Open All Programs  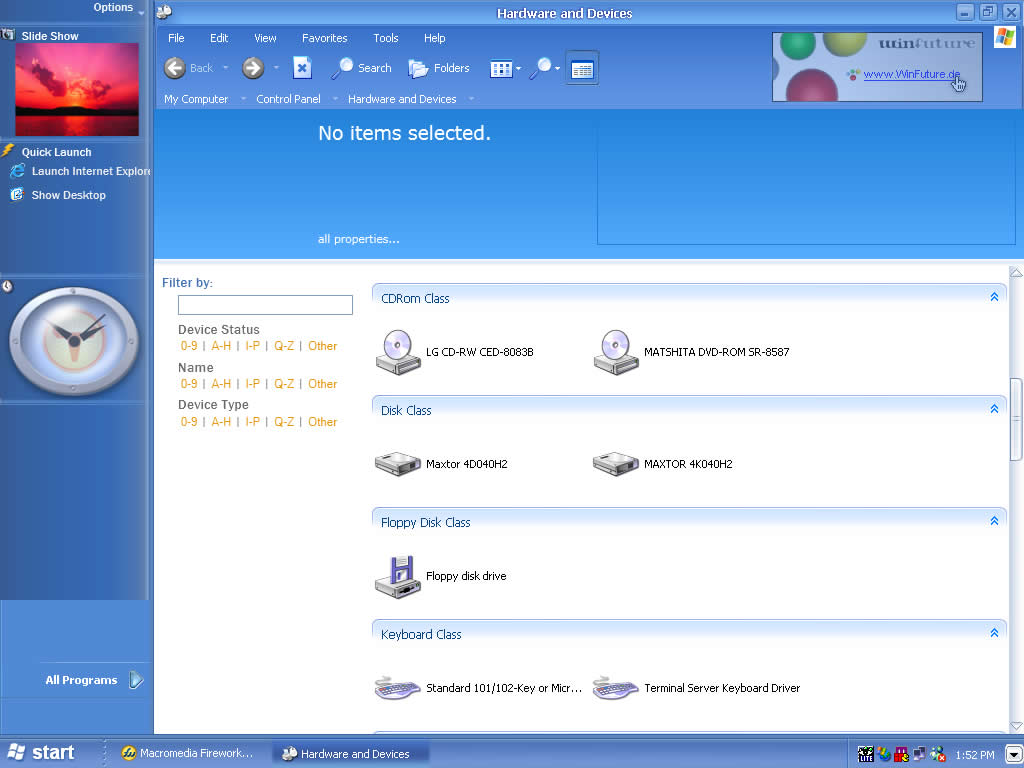pyautogui.click(x=94, y=680)
